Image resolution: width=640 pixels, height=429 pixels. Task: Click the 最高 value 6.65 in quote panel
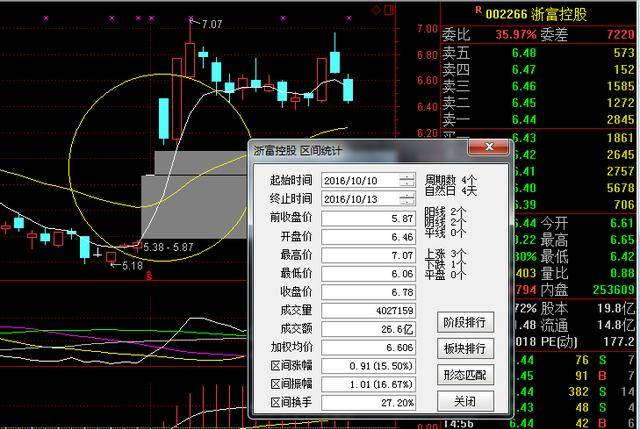[622, 240]
